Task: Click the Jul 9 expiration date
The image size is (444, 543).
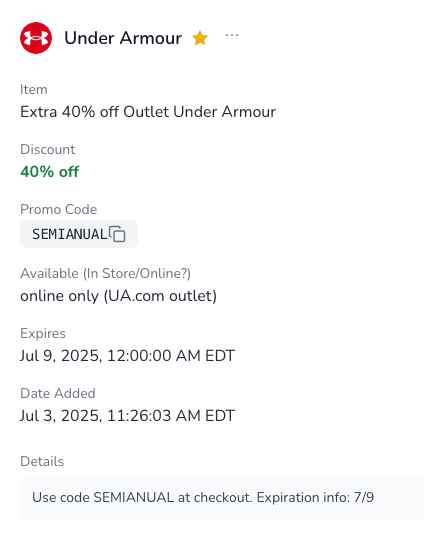Action: (x=127, y=356)
